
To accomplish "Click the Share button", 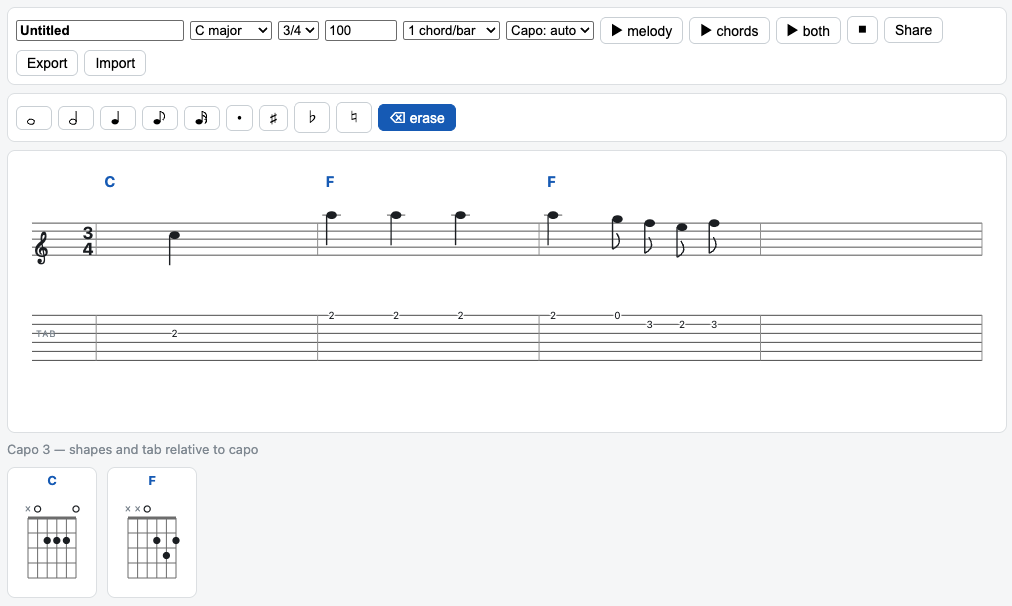I will [x=913, y=30].
